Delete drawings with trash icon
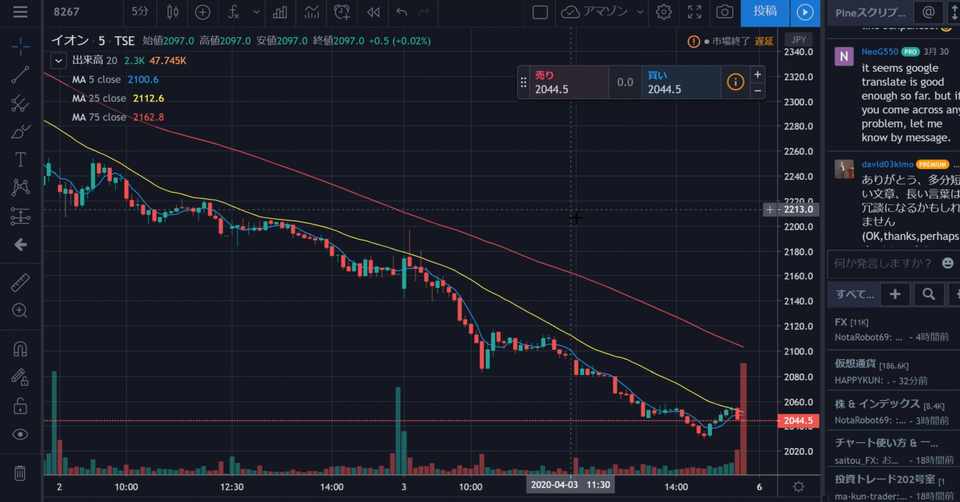Image resolution: width=960 pixels, height=502 pixels. pyautogui.click(x=20, y=473)
